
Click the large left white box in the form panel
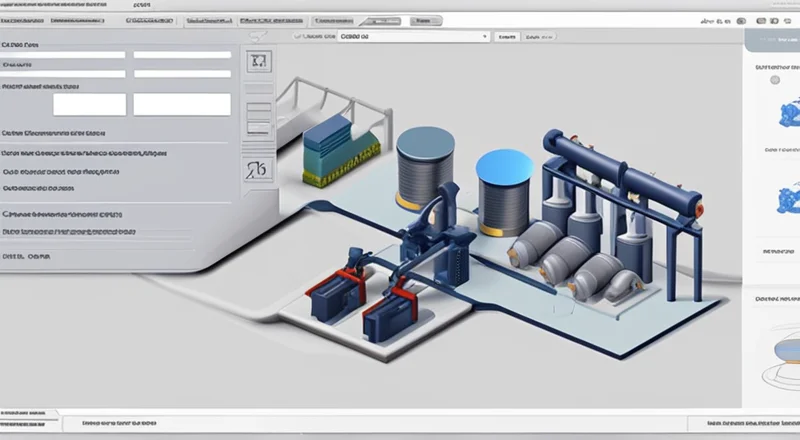(x=89, y=104)
